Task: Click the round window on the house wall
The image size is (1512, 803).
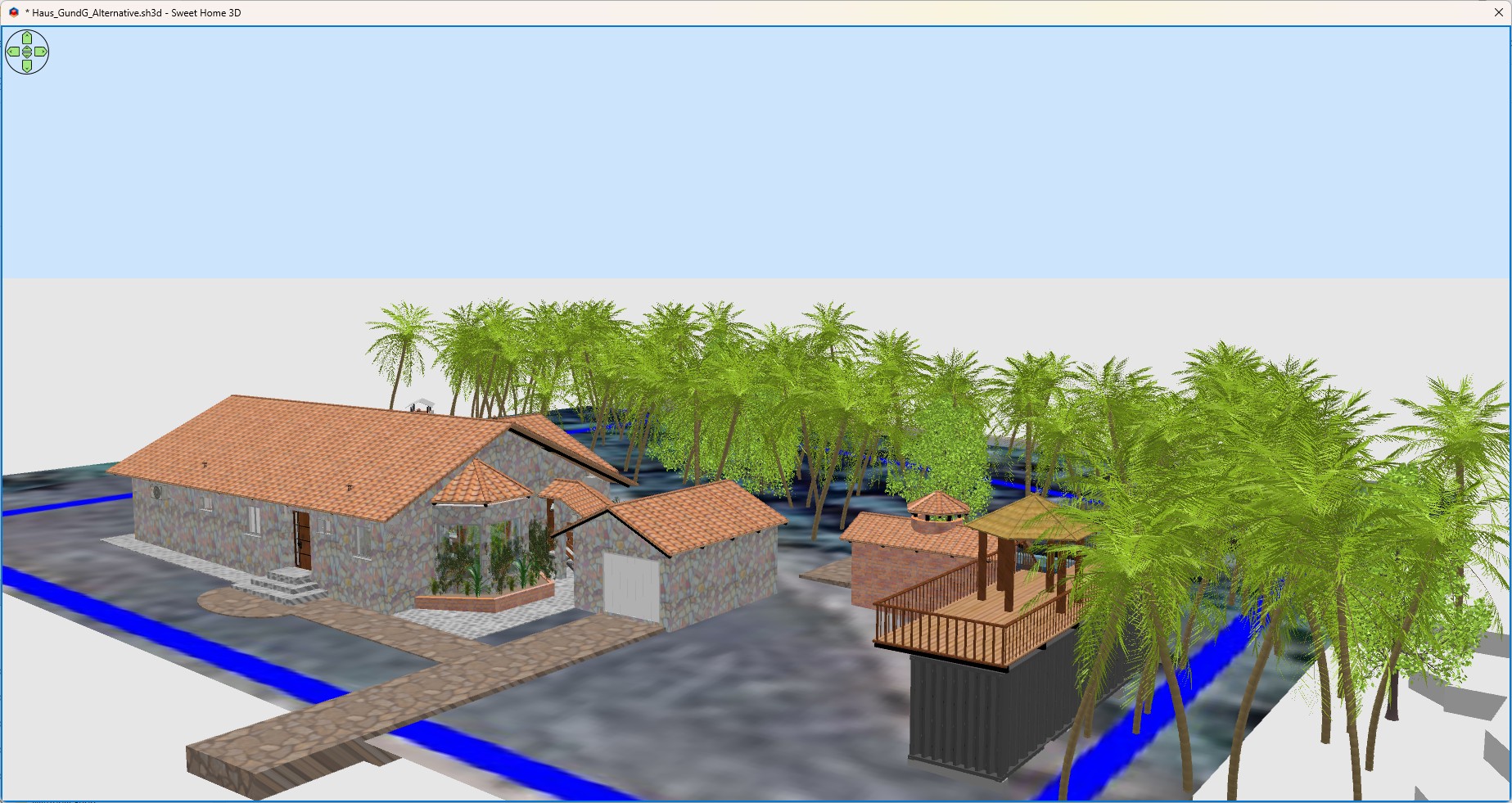Action: [x=156, y=492]
